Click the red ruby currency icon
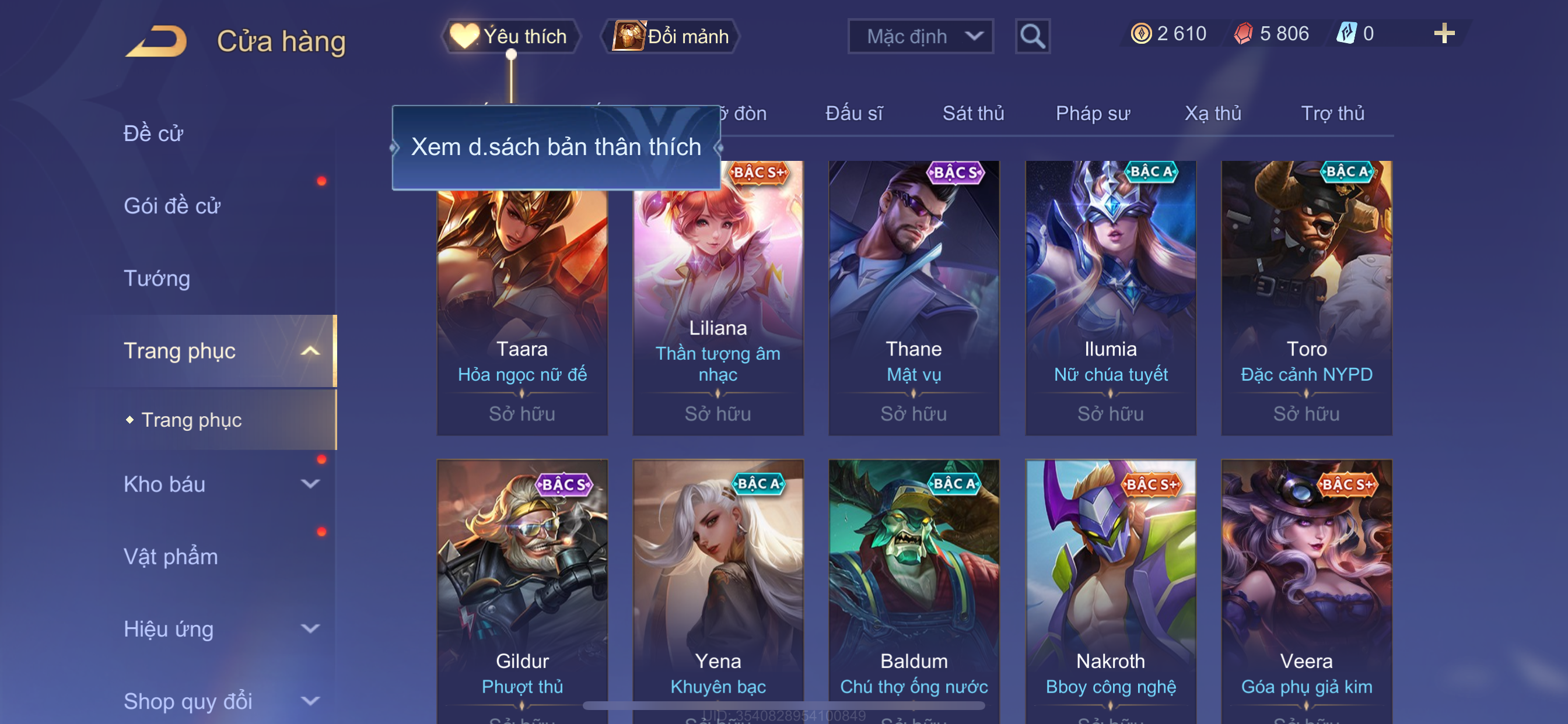 tap(1243, 33)
